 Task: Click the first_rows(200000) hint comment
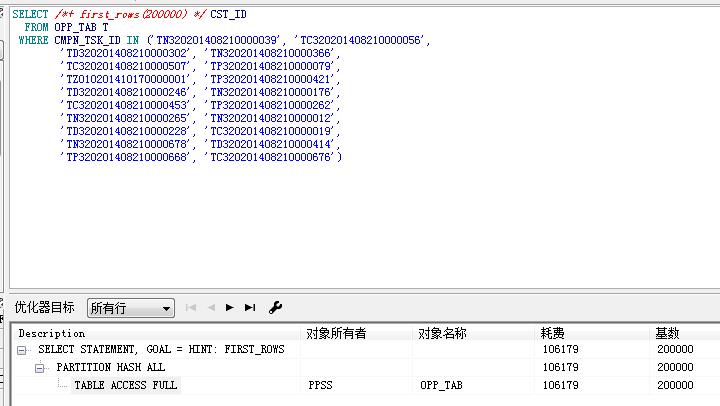(131, 14)
